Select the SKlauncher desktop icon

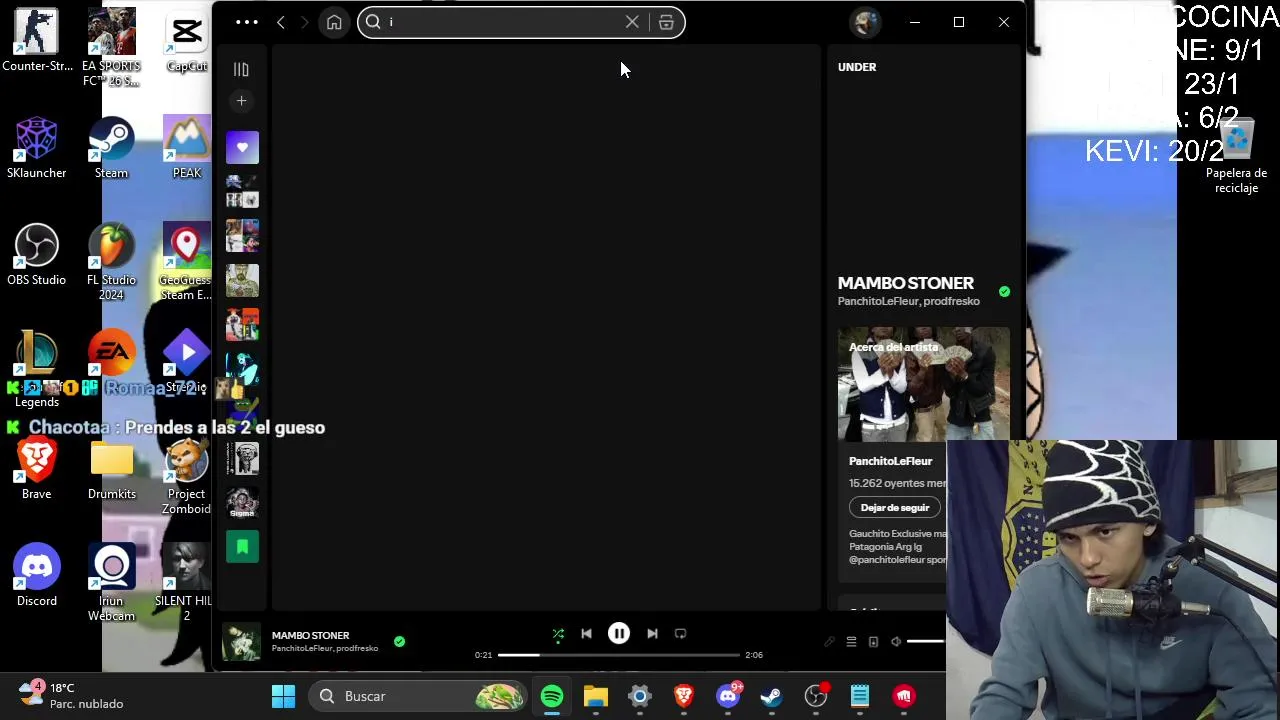[37, 148]
